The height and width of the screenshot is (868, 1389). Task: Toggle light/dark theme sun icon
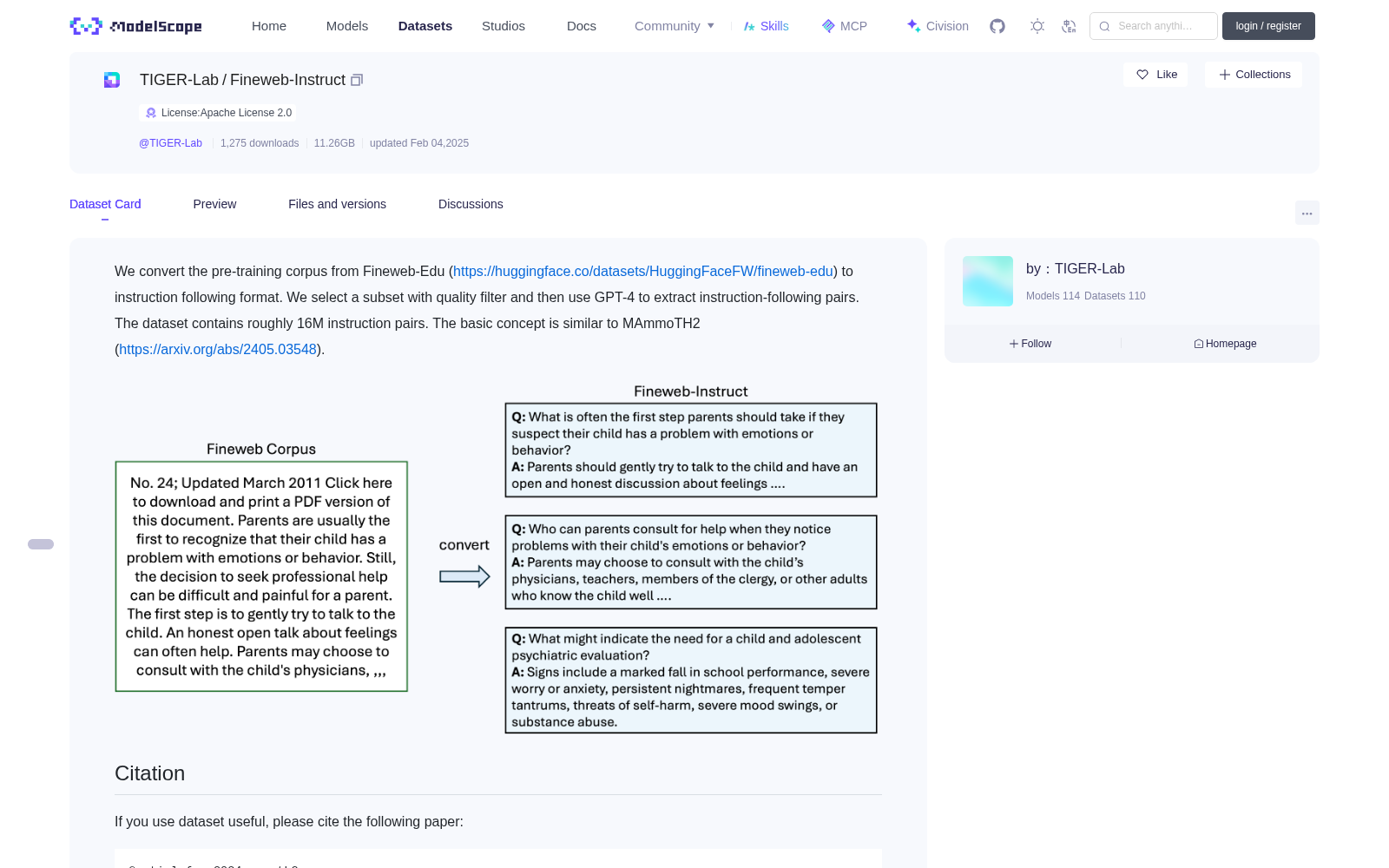point(1037,26)
